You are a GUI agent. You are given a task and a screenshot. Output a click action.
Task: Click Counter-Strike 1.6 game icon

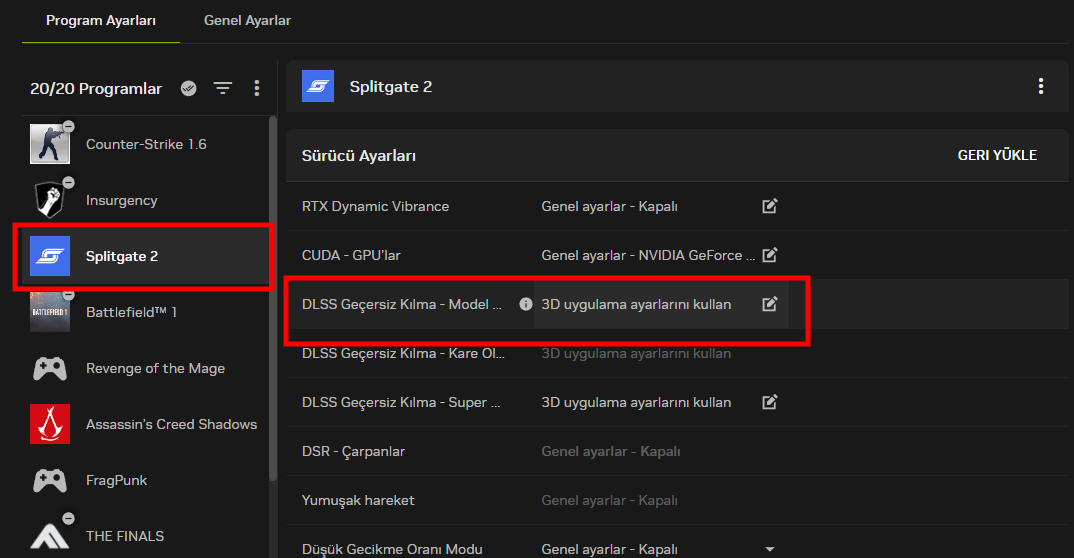coord(50,144)
